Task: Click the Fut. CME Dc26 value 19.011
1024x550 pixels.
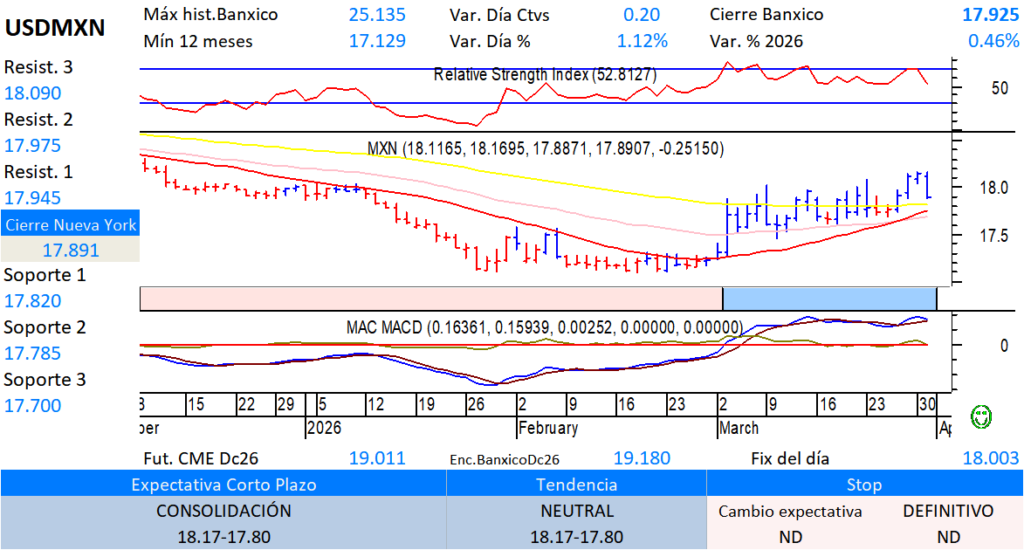Action: coord(377,458)
